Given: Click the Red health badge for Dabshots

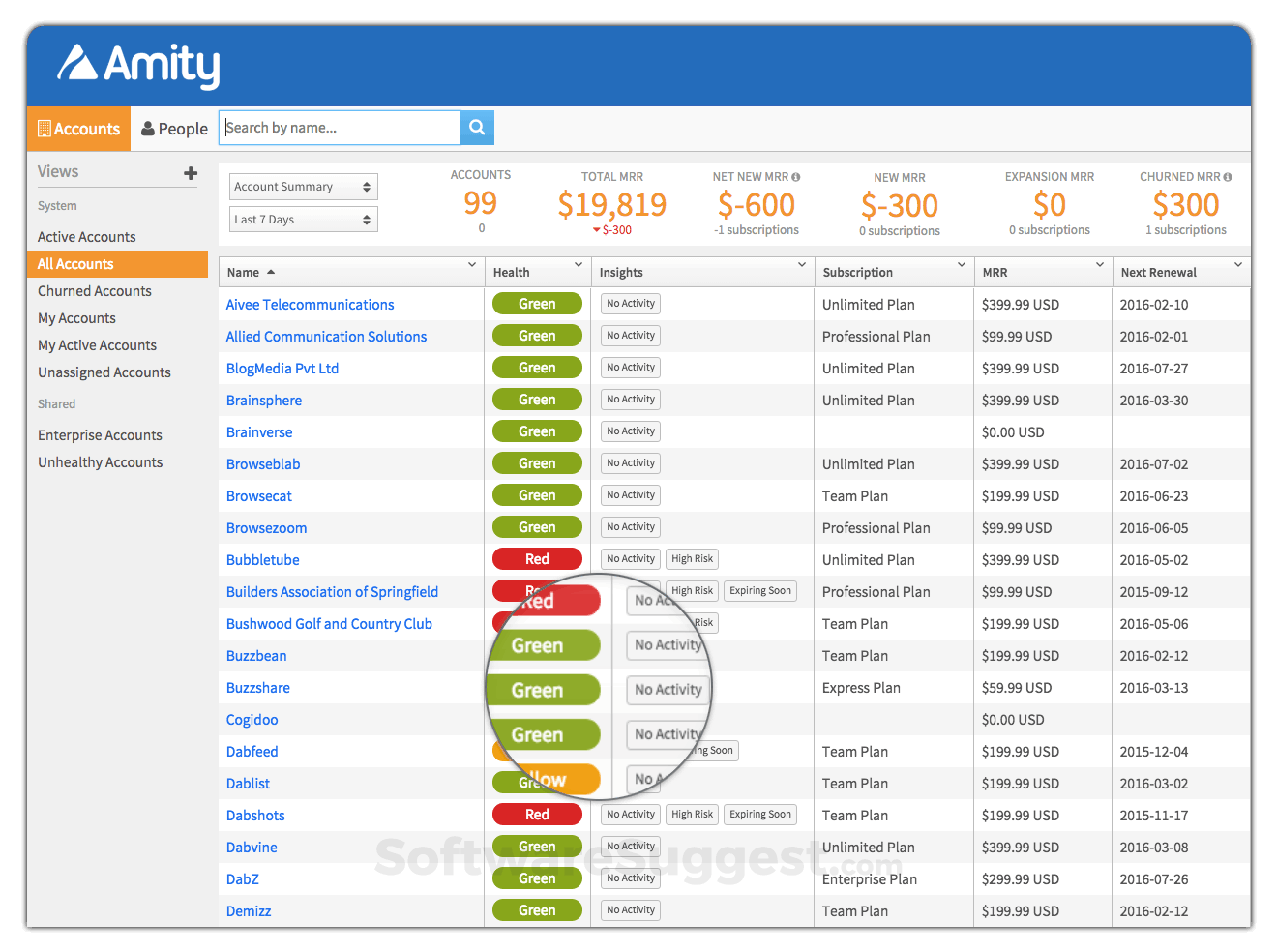Looking at the screenshot, I should (537, 814).
